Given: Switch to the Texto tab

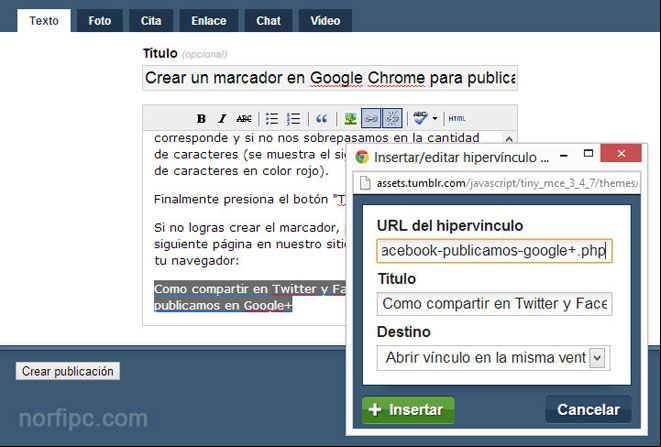Looking at the screenshot, I should click(44, 21).
